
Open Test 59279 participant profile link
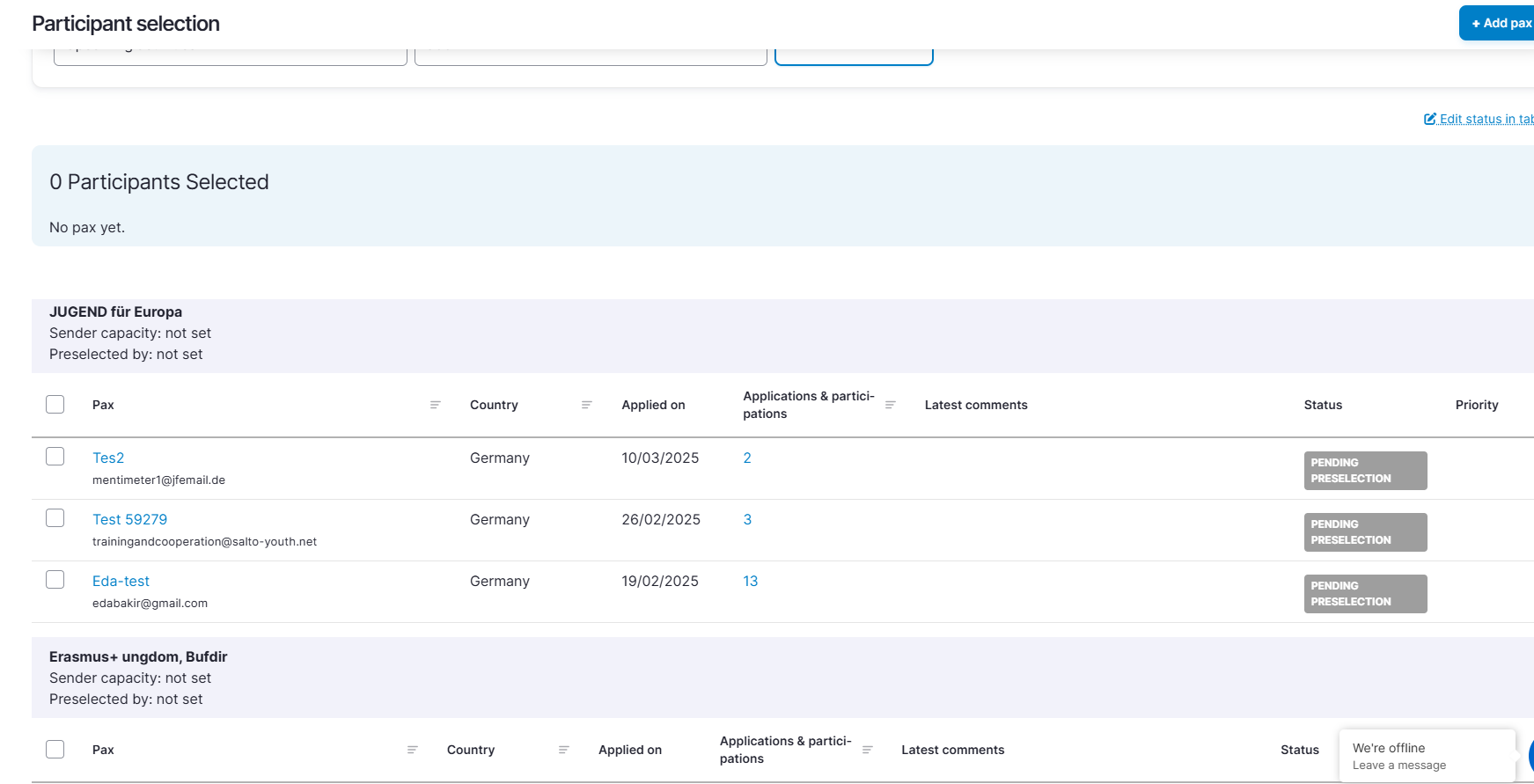129,519
